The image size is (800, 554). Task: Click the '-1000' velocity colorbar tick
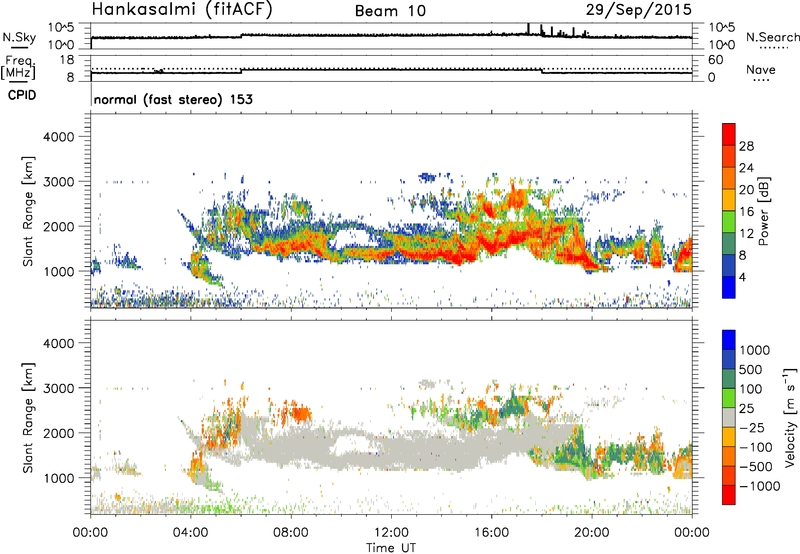click(760, 486)
